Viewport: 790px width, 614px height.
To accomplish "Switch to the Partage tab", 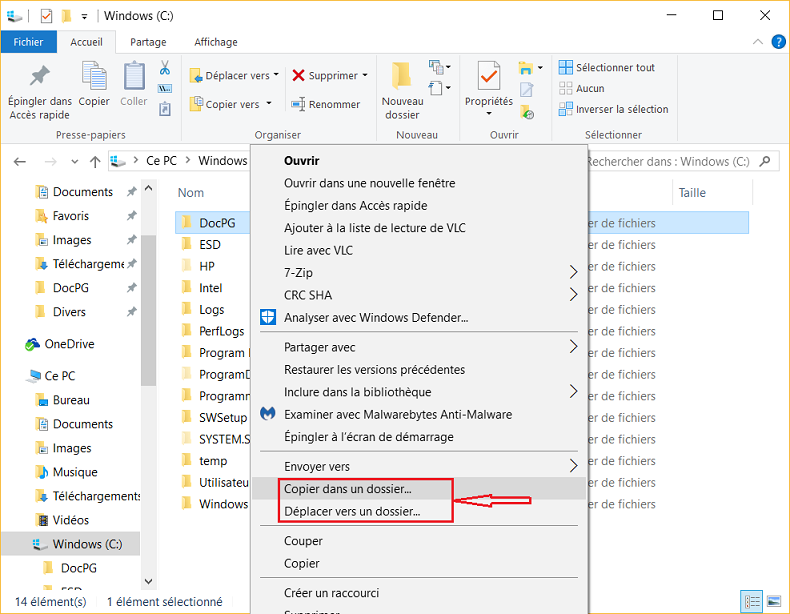I will point(148,42).
